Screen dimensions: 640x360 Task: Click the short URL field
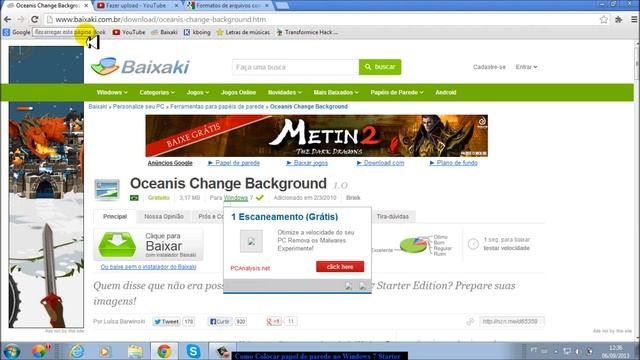pyautogui.click(x=511, y=322)
